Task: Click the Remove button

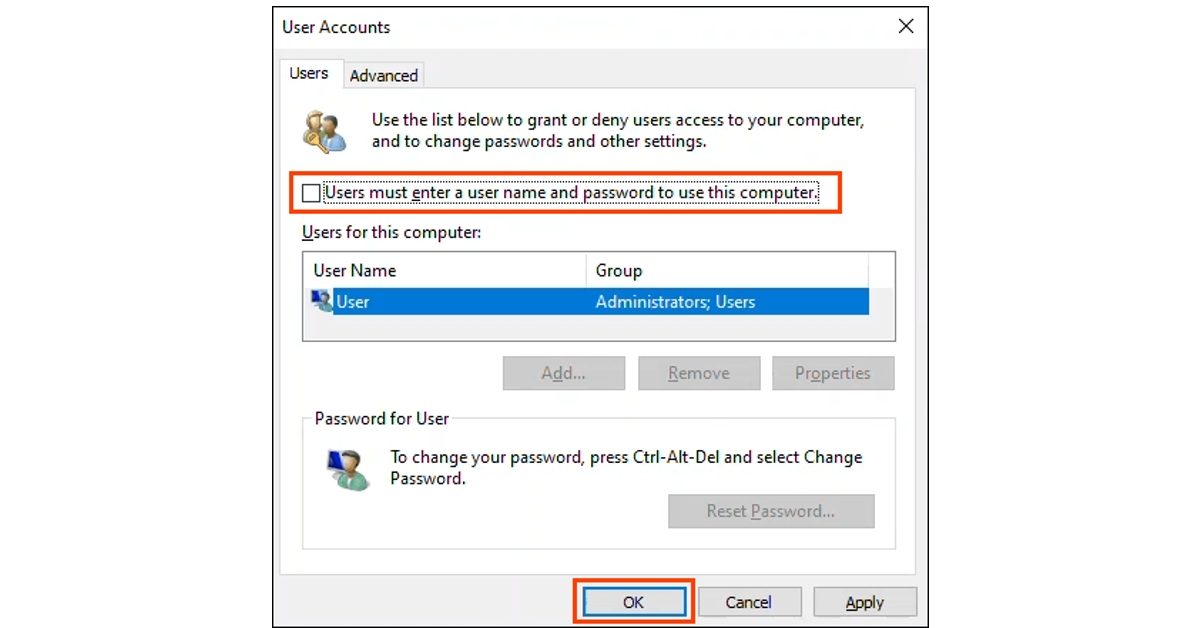Action: coord(699,373)
